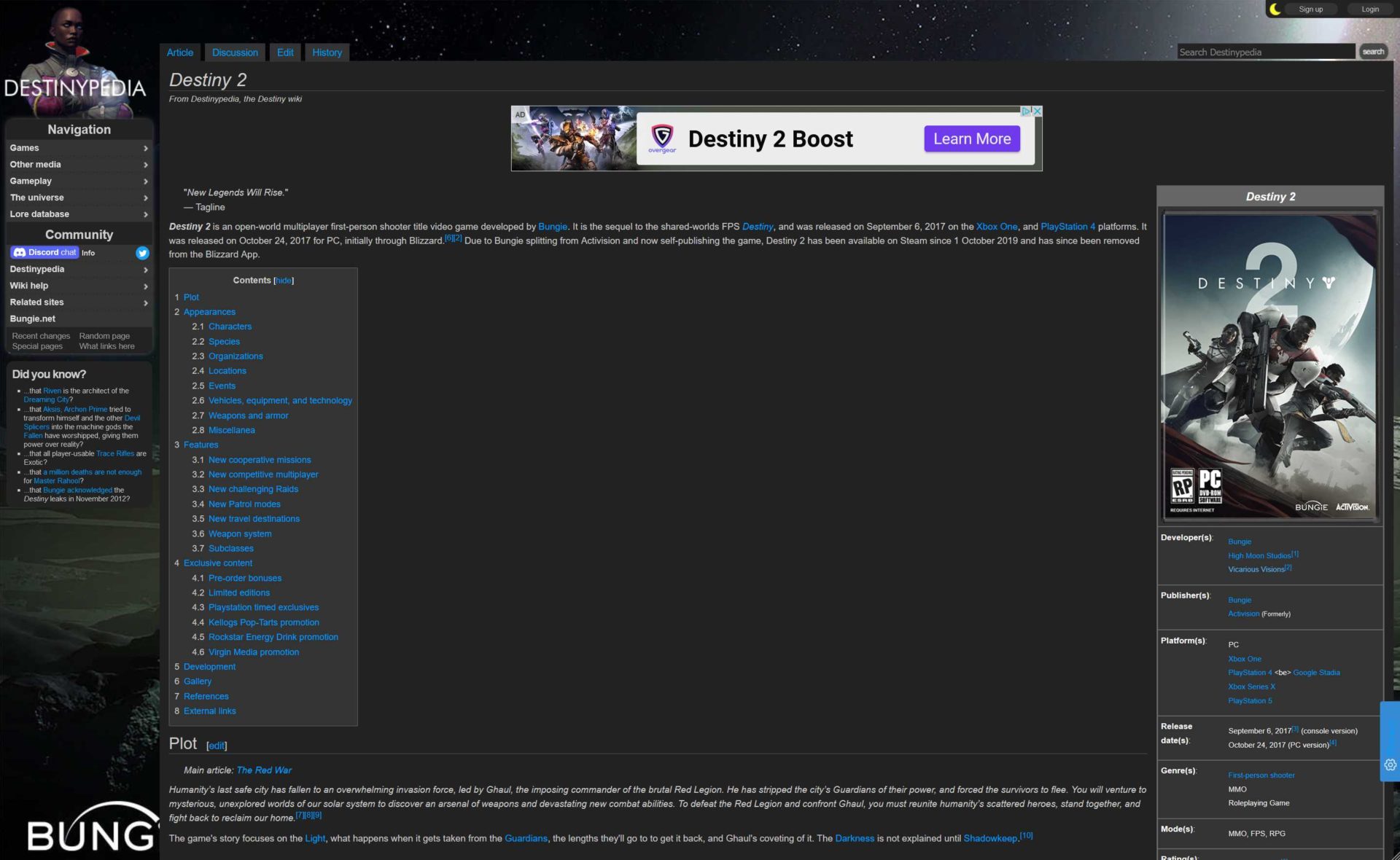Expand Lore database menu
1400x860 pixels.
pyautogui.click(x=78, y=214)
